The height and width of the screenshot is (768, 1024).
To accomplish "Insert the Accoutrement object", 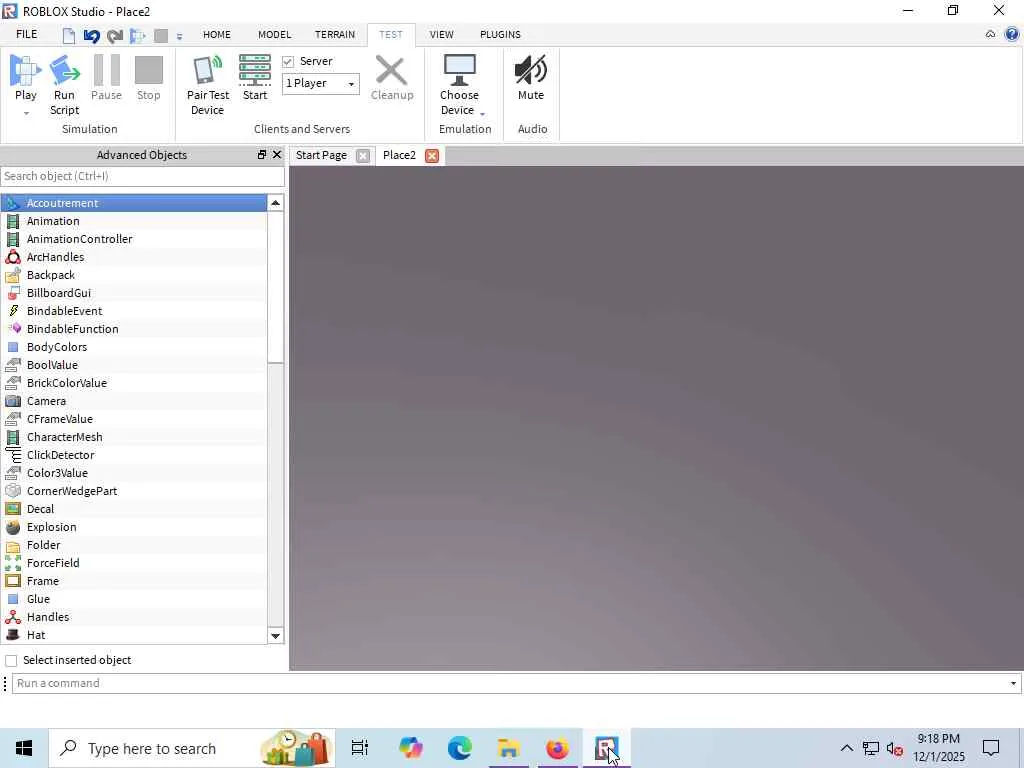I will click(x=134, y=203).
